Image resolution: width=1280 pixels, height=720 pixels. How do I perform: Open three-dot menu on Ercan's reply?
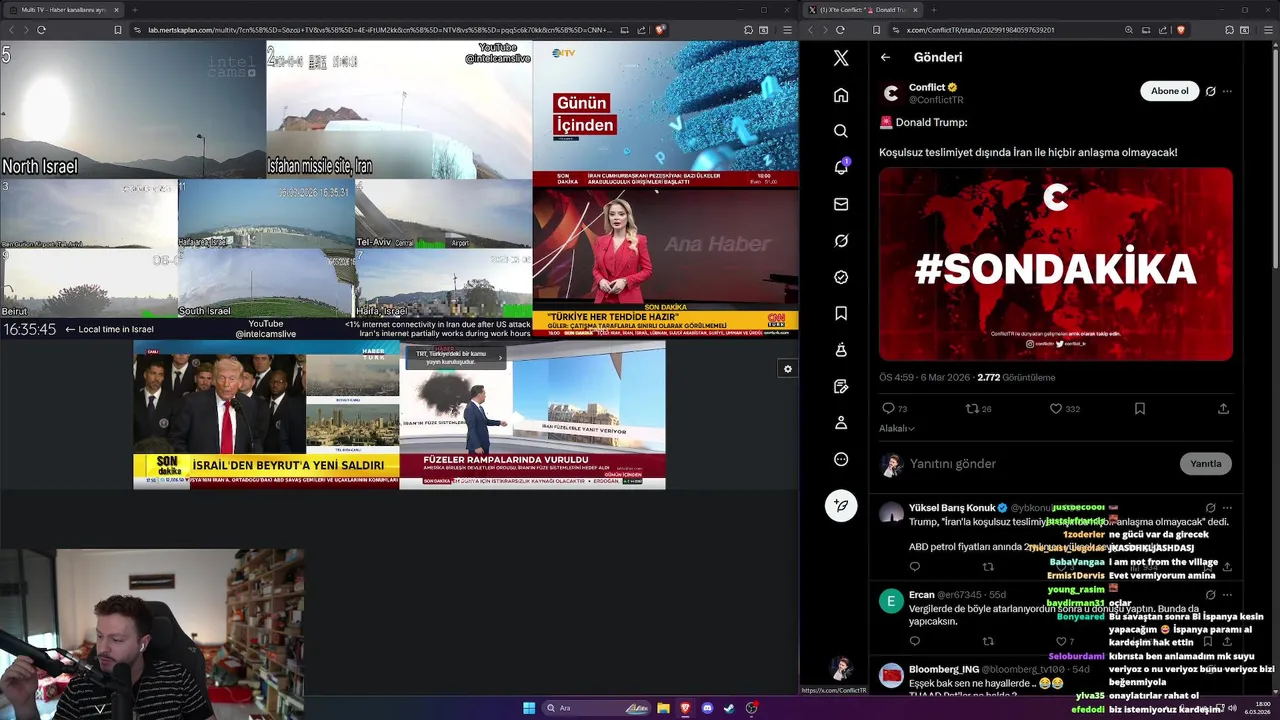pos(1227,595)
